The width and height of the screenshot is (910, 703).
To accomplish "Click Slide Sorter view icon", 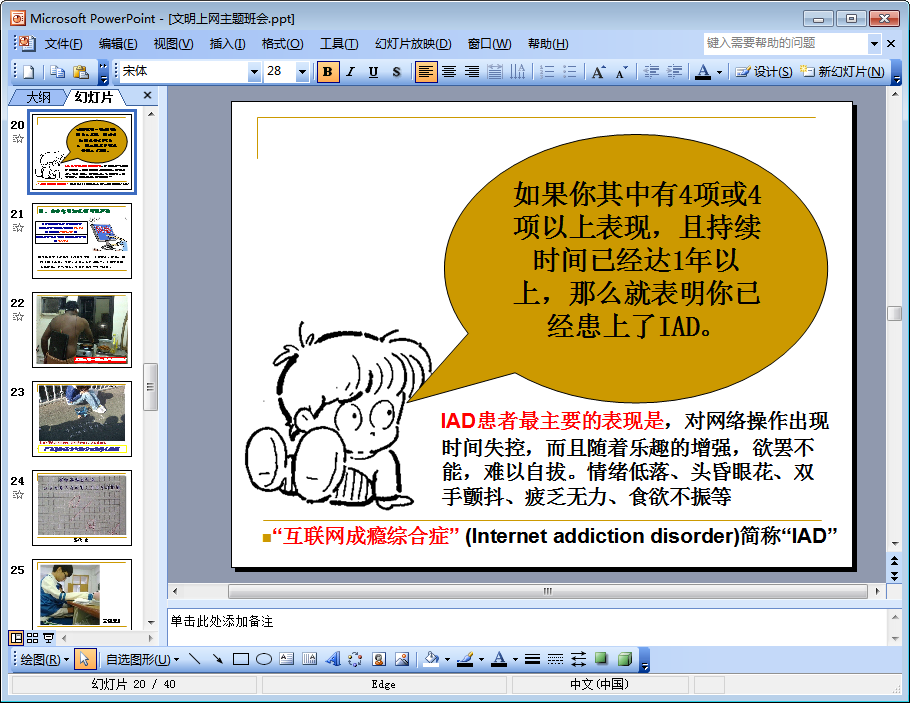I will (32, 638).
